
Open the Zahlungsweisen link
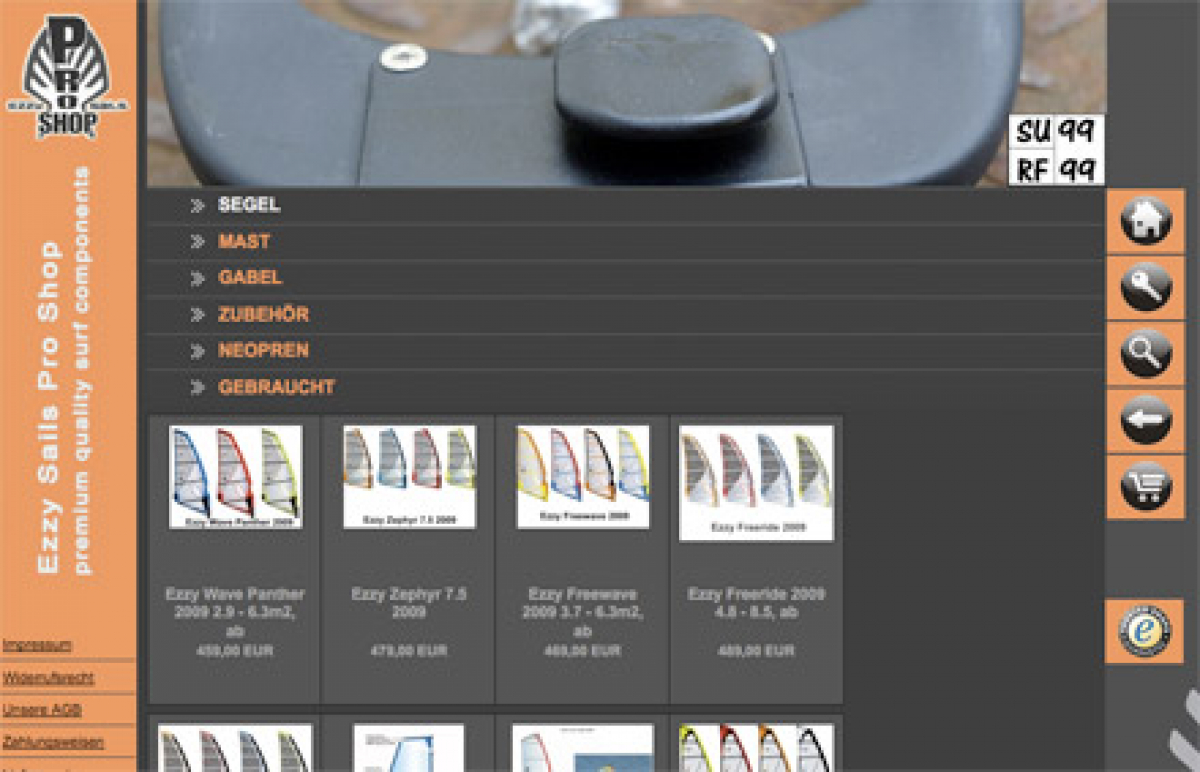coord(53,743)
